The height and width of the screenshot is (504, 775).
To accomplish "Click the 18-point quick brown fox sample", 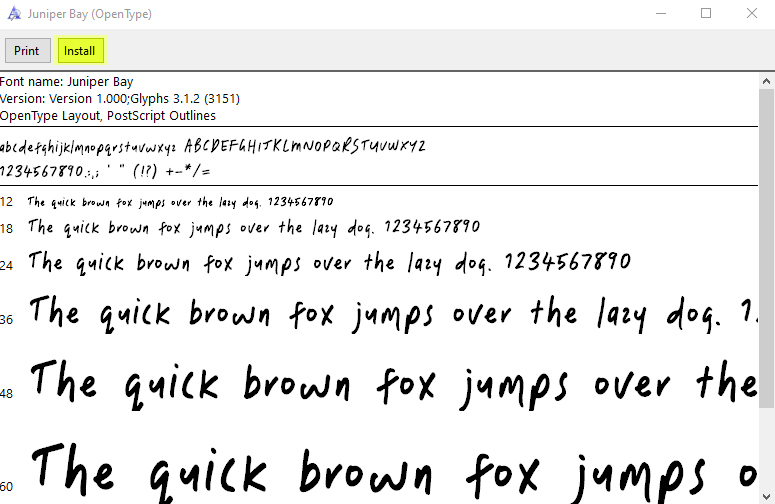I will tap(254, 228).
